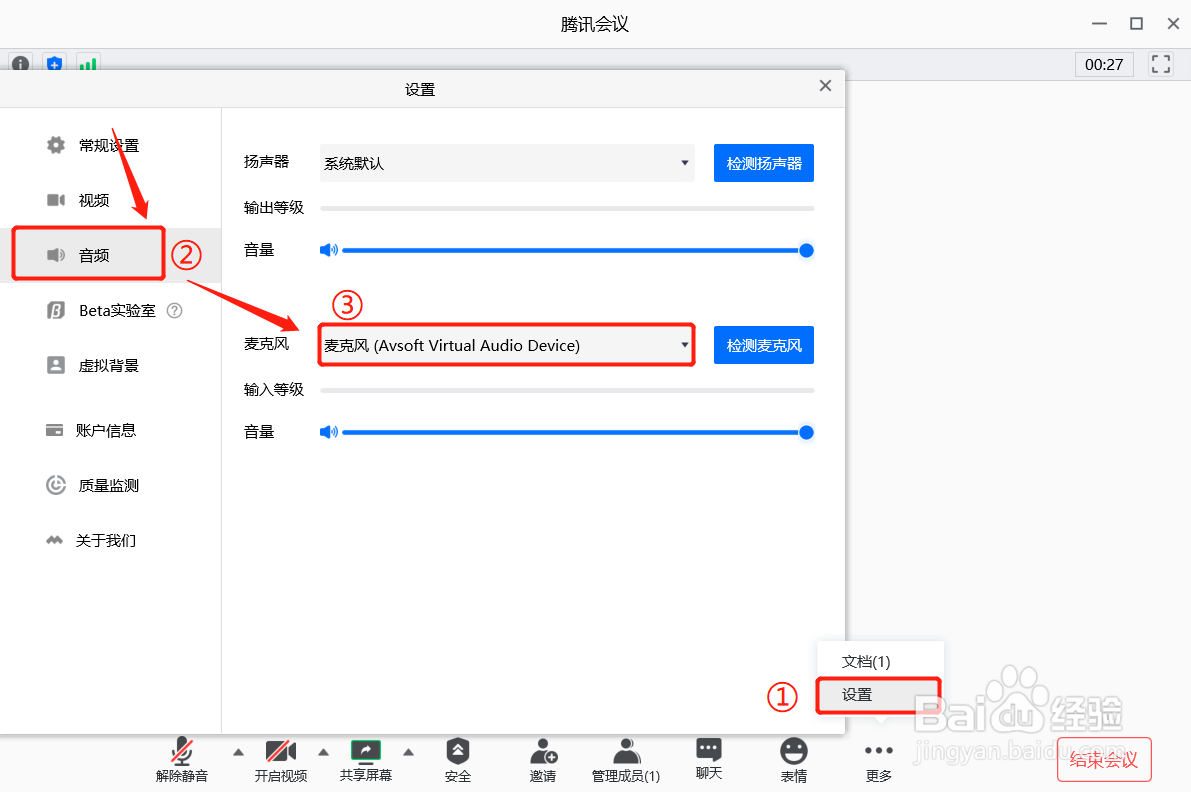1191x792 pixels.
Task: Minimize the 腾讯会议 window
Action: pos(1099,24)
